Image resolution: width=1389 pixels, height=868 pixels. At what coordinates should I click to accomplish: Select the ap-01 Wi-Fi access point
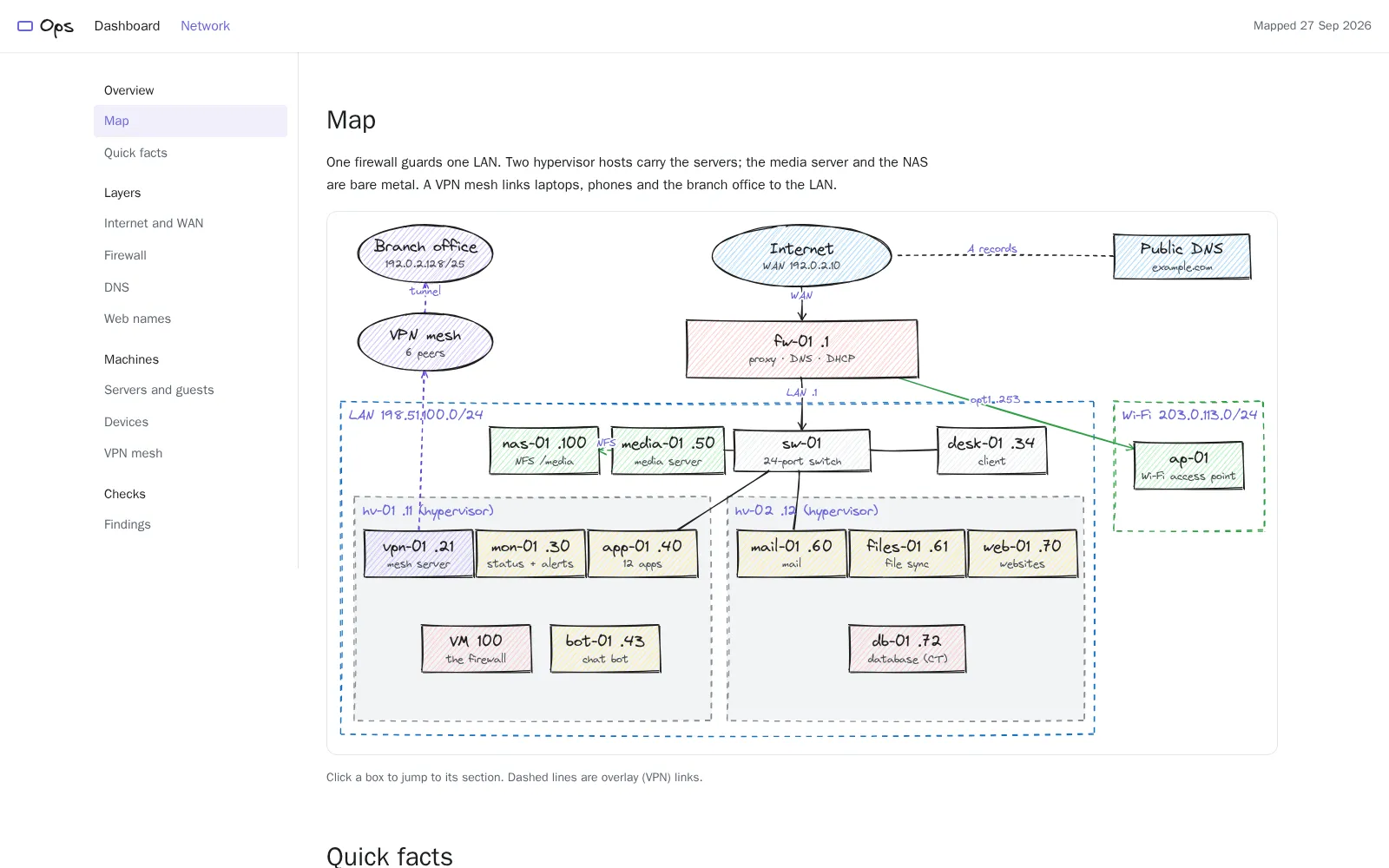point(1188,465)
